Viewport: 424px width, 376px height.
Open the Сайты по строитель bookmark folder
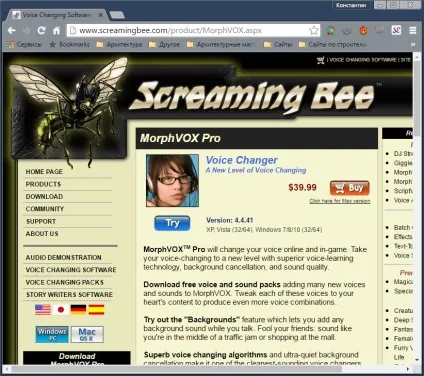tap(333, 44)
